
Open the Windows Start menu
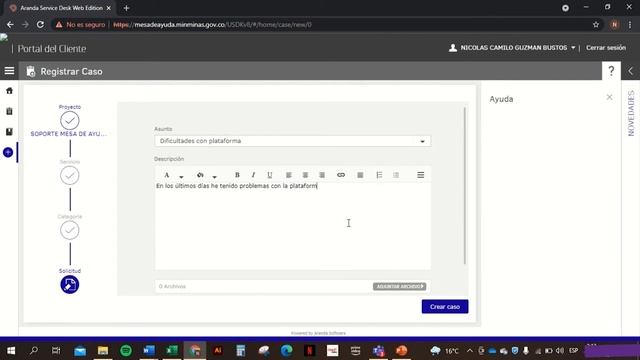11,351
